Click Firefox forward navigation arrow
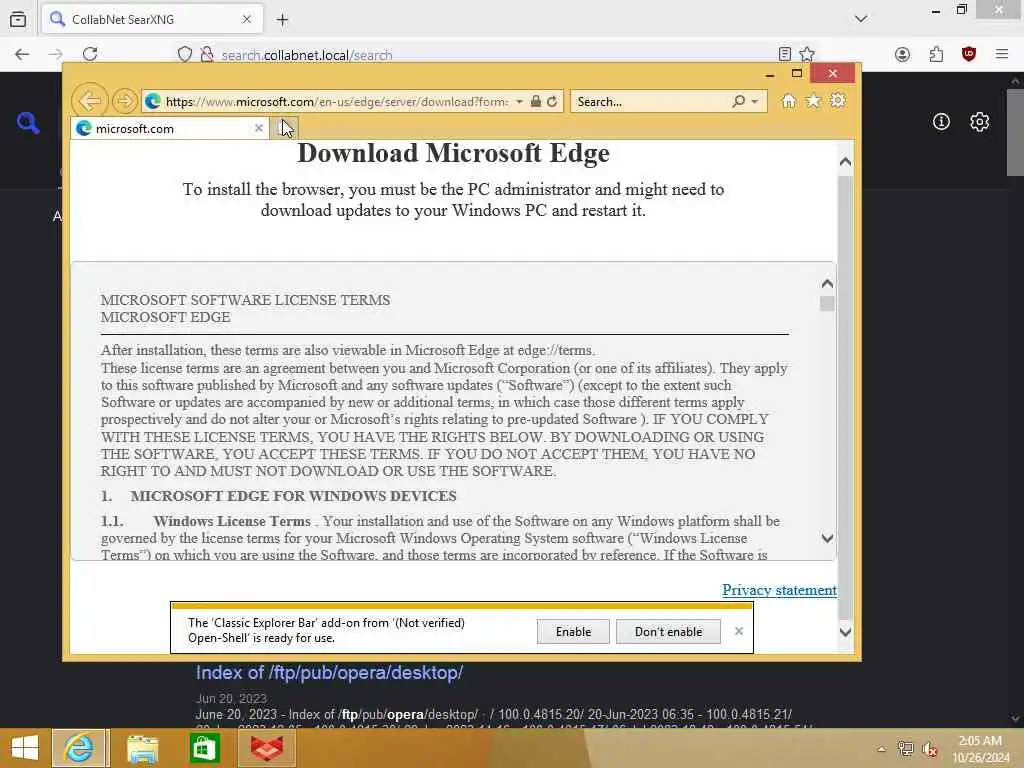 pyautogui.click(x=56, y=54)
